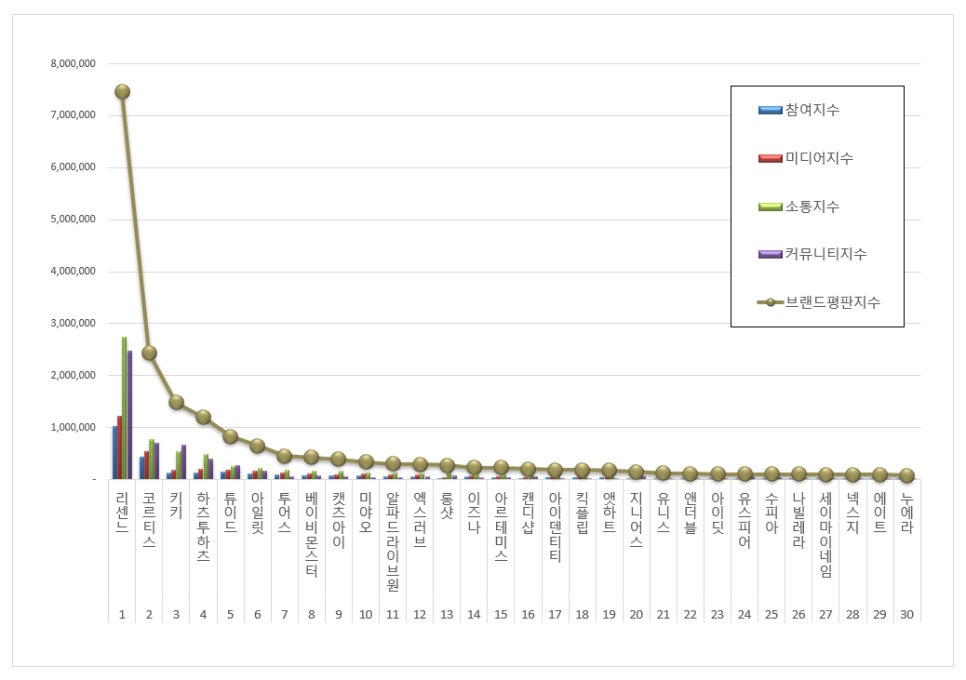
Task: Click the rank number 30 label
Action: click(x=907, y=615)
